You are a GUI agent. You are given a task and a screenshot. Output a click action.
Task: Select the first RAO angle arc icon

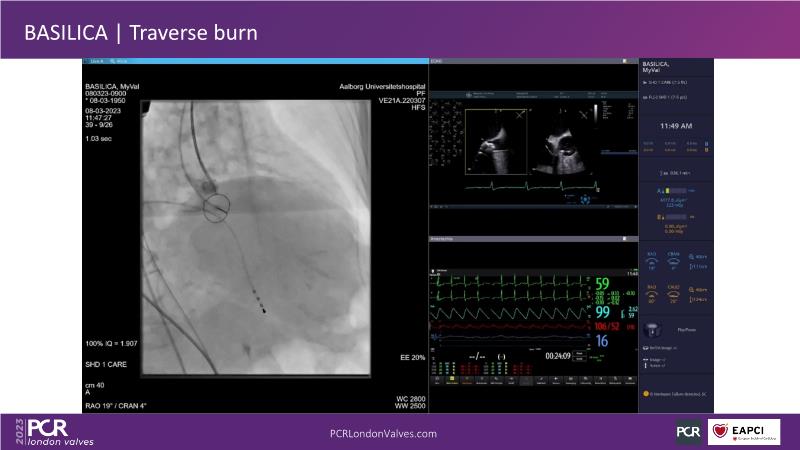click(x=652, y=261)
